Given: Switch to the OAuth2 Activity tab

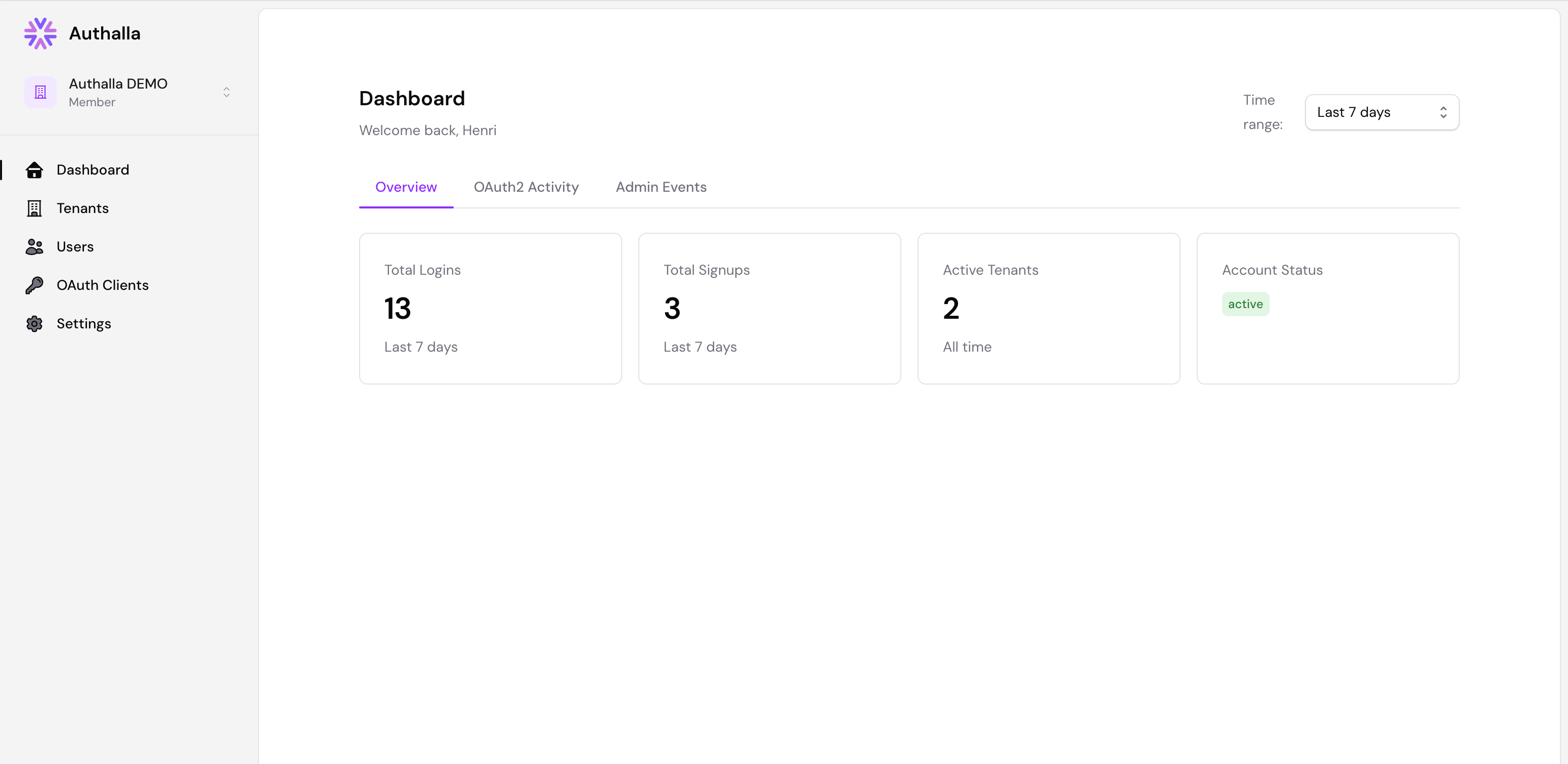Looking at the screenshot, I should coord(526,187).
